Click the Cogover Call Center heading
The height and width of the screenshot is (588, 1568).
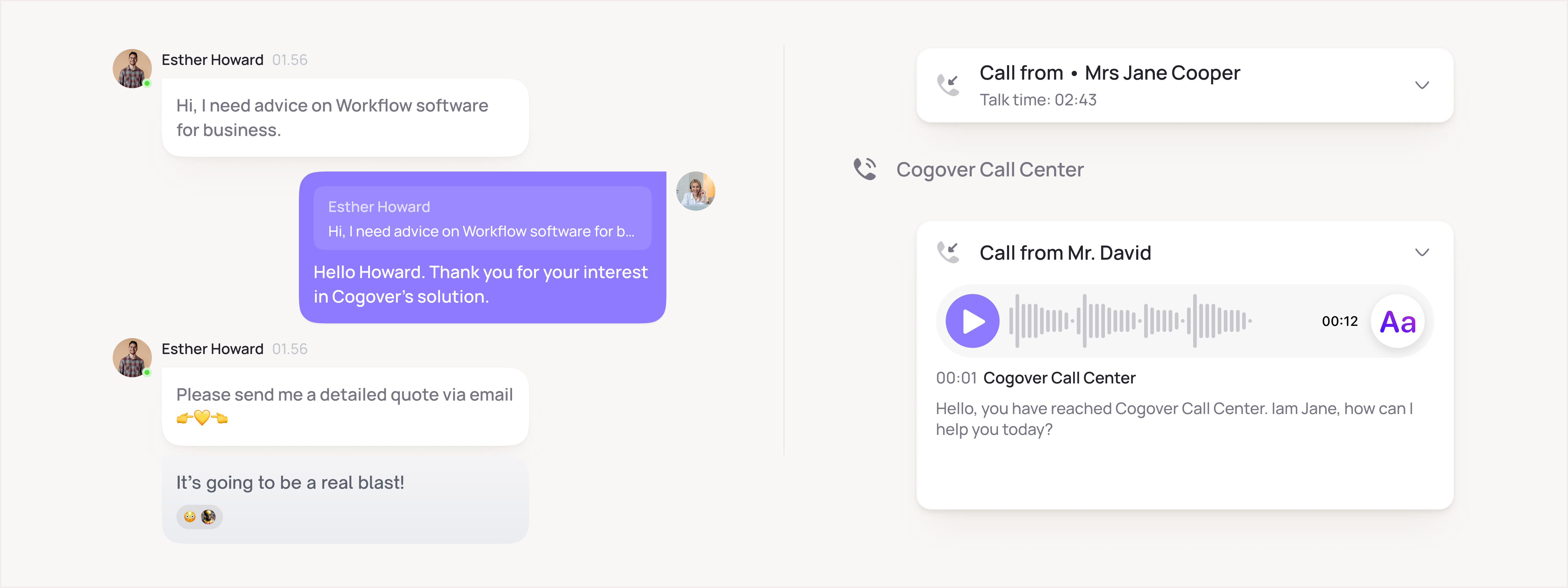click(x=990, y=170)
